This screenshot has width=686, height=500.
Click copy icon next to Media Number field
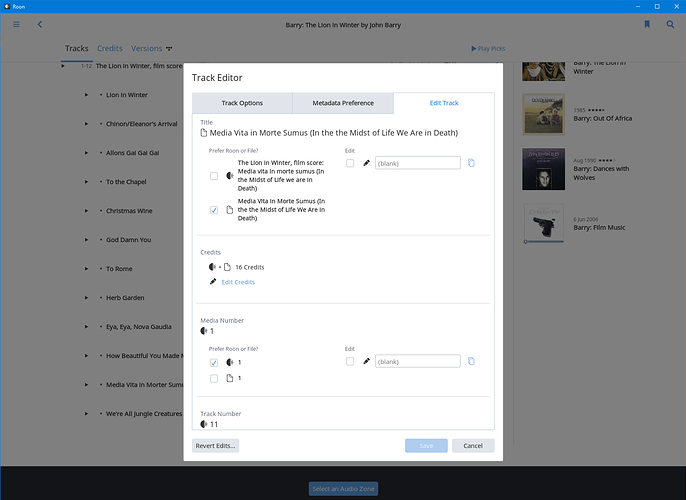[471, 361]
